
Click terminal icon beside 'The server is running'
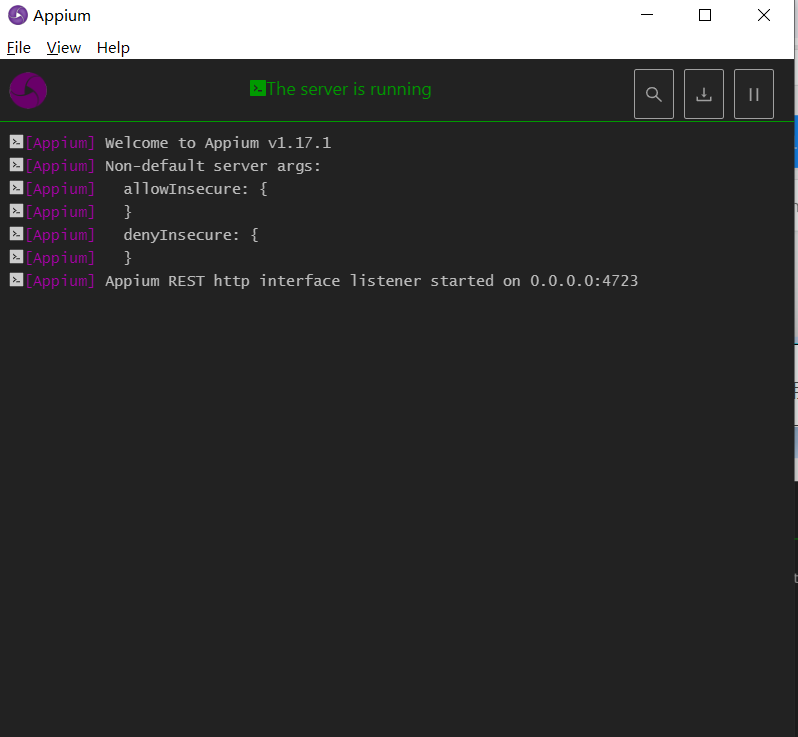click(x=258, y=89)
